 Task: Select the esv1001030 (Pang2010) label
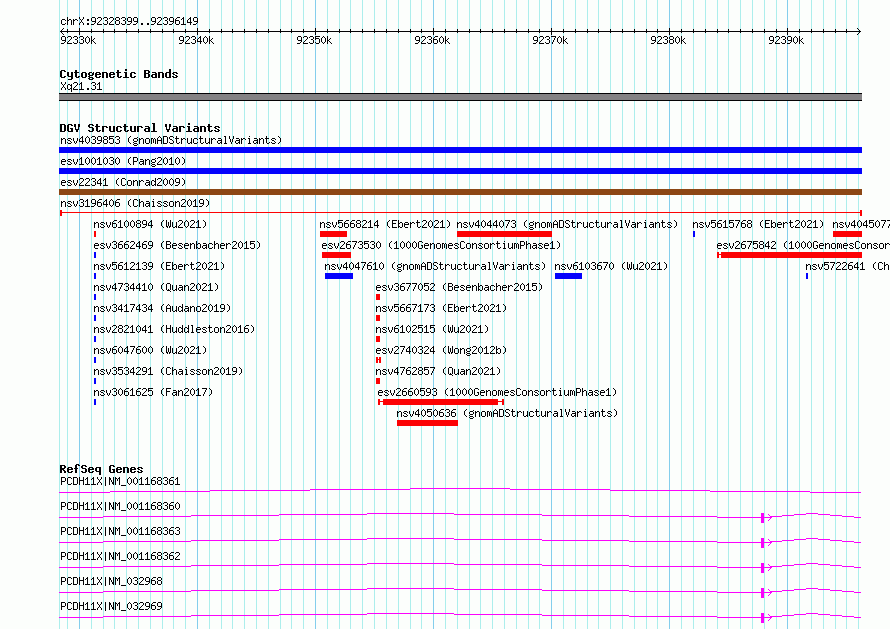123,161
